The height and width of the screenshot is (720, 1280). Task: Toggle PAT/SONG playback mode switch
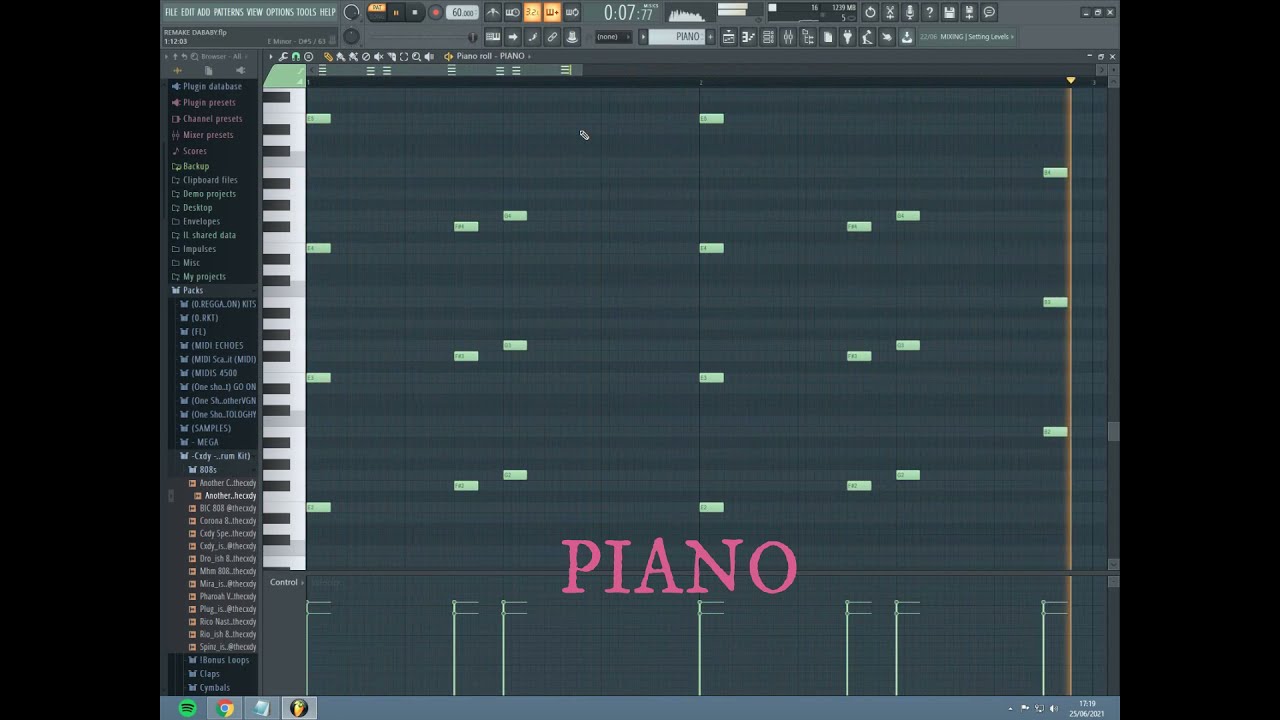(377, 12)
